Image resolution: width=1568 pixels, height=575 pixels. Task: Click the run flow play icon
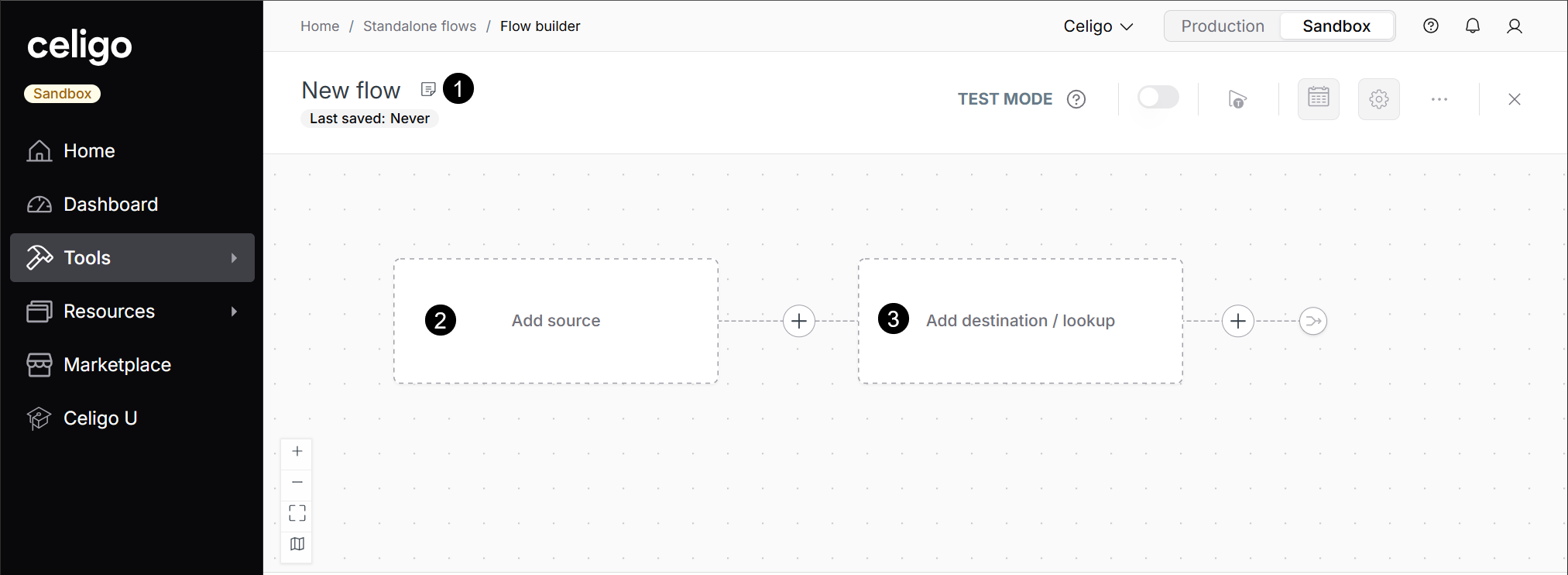pos(1237,99)
